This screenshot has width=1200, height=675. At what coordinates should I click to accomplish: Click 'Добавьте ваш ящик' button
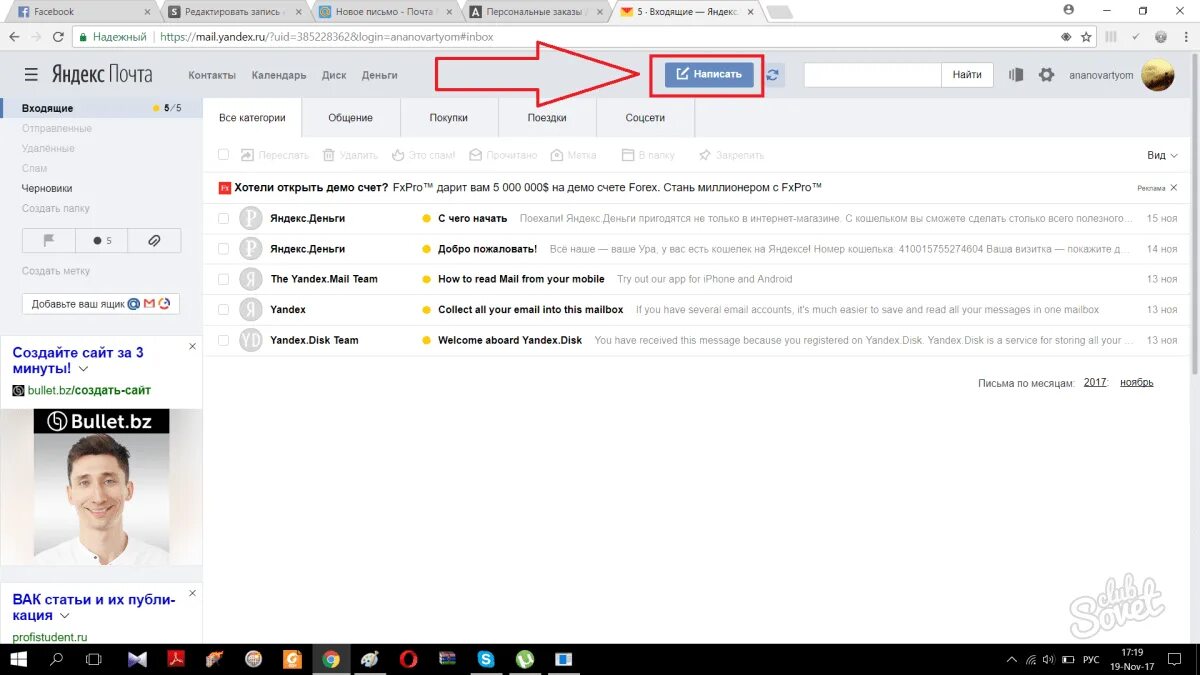[100, 303]
